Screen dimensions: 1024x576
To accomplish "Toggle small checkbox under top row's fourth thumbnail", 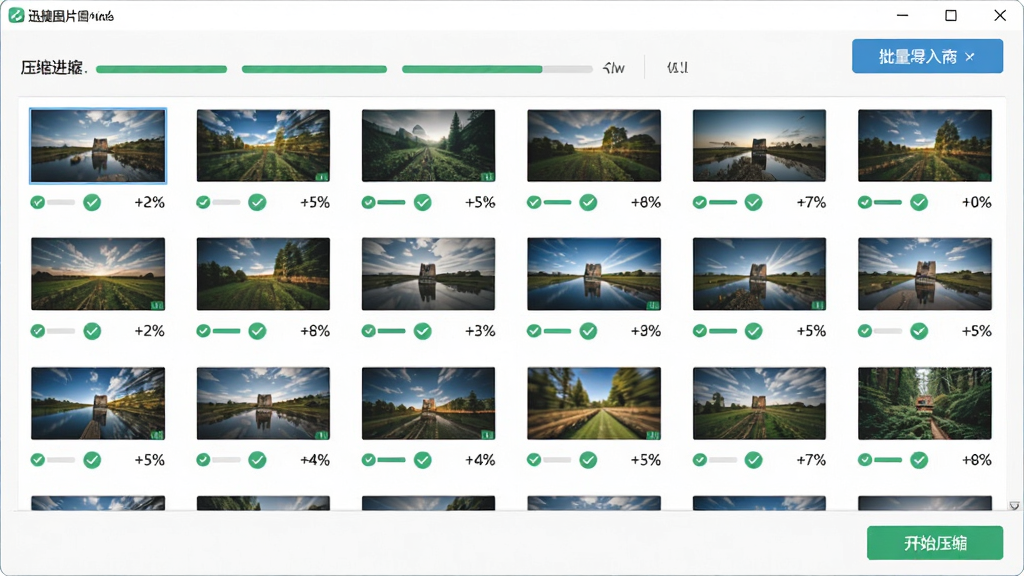I will pyautogui.click(x=534, y=202).
